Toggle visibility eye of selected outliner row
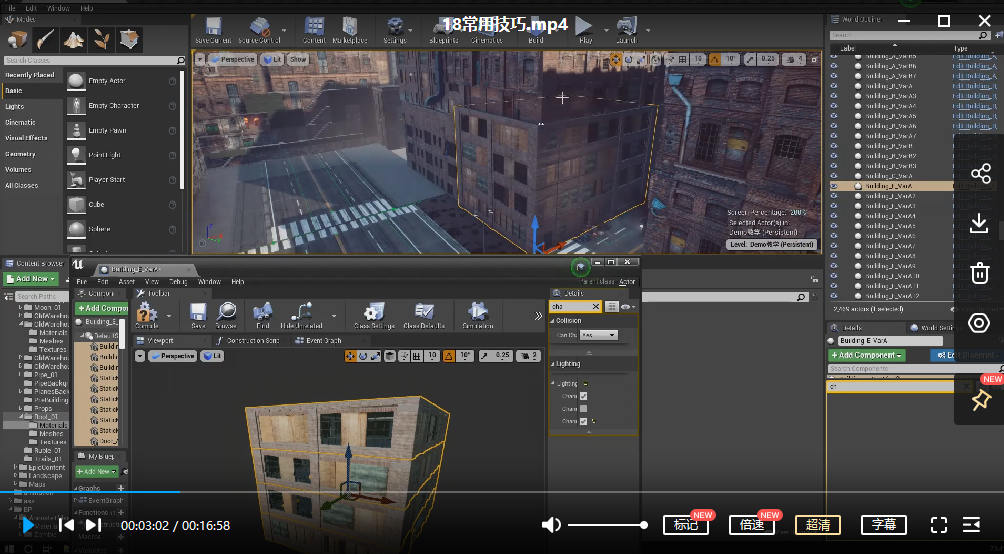 click(x=834, y=186)
